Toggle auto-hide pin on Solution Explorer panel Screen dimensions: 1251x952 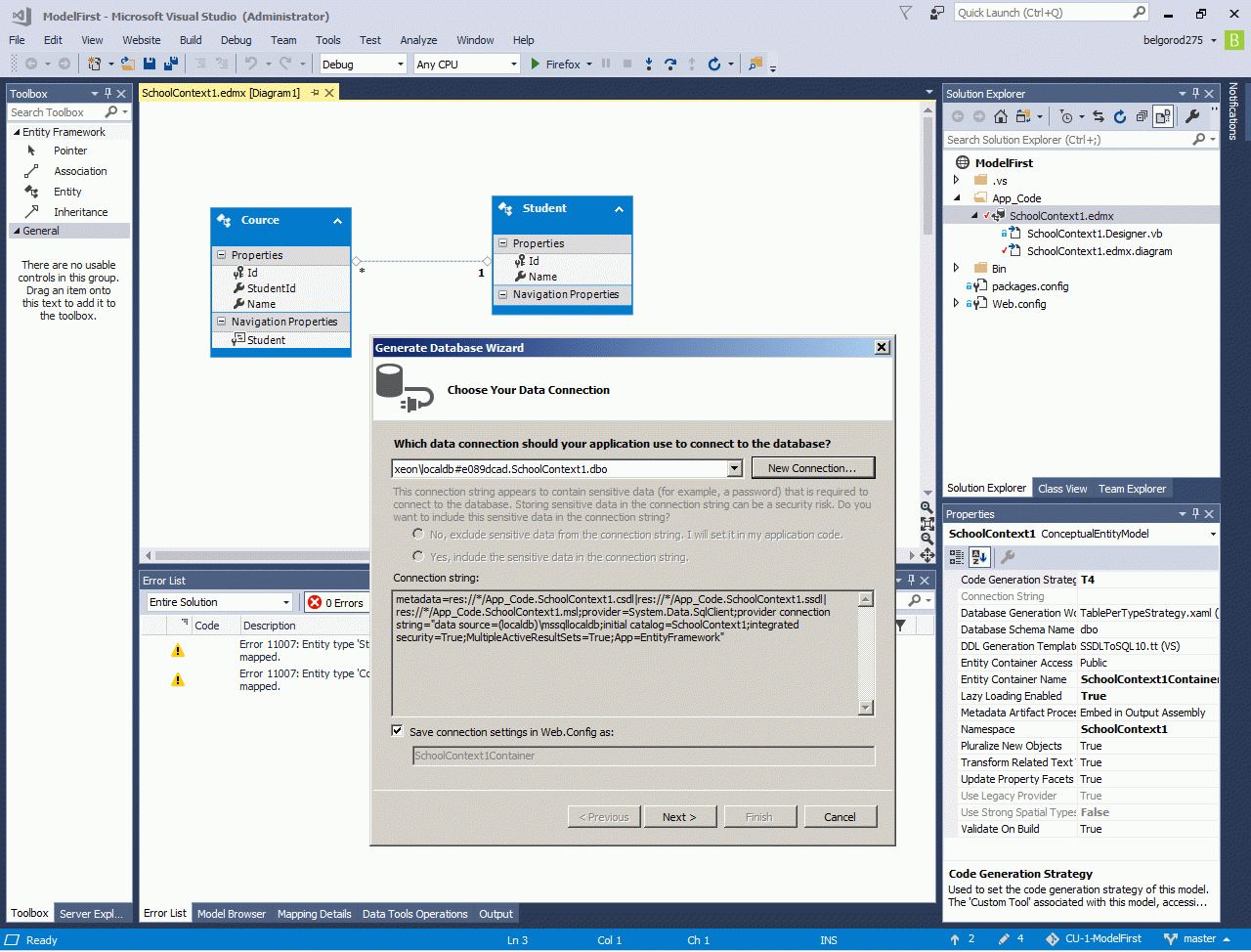1196,94
